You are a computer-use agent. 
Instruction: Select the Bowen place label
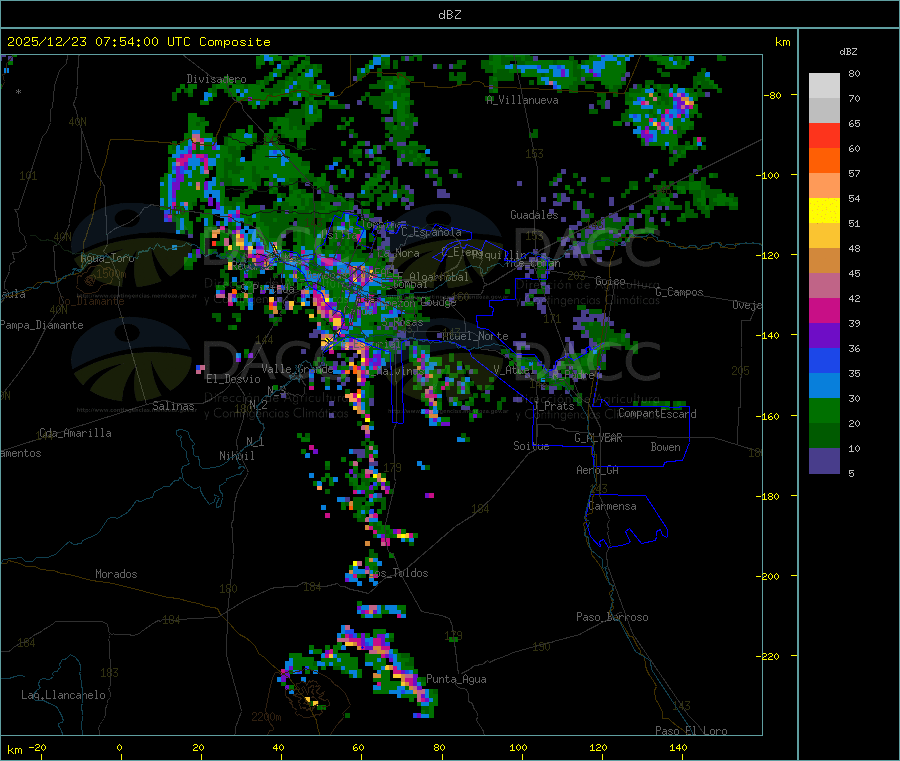(x=665, y=447)
